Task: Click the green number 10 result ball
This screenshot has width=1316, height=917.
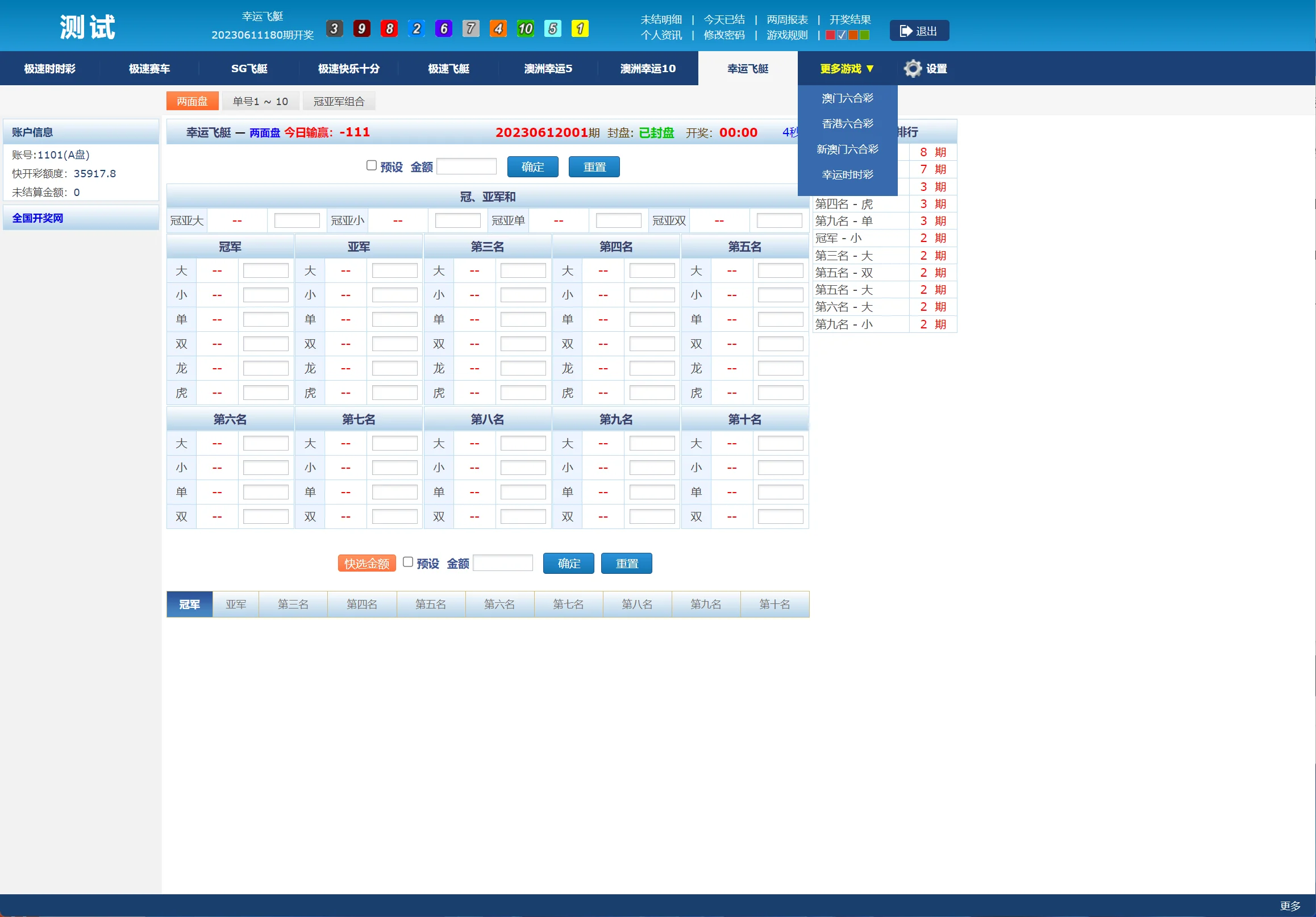Action: coord(525,28)
